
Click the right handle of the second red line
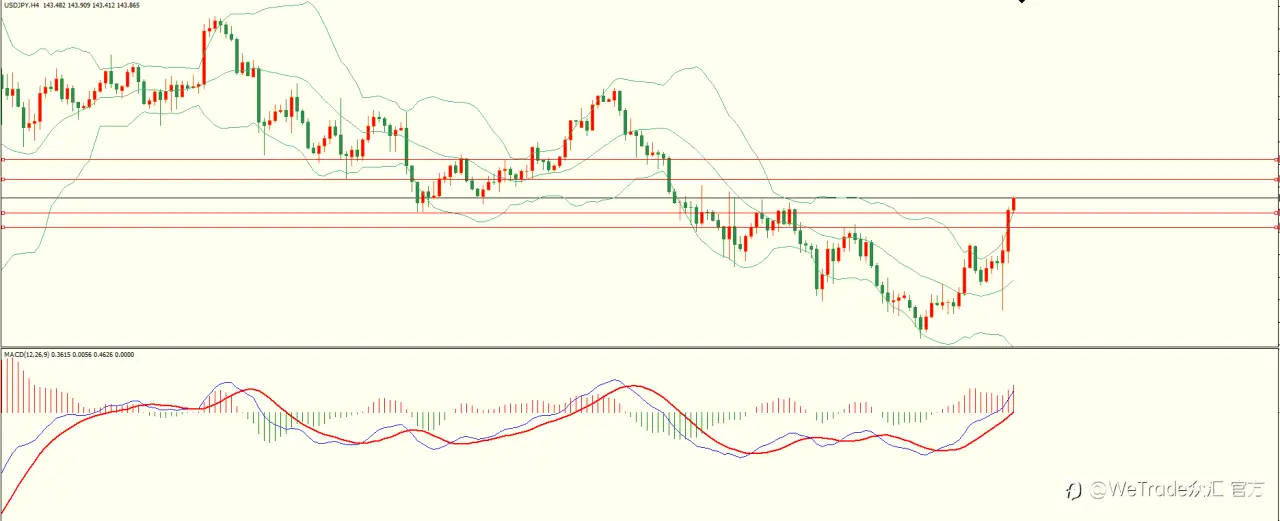pos(1277,179)
